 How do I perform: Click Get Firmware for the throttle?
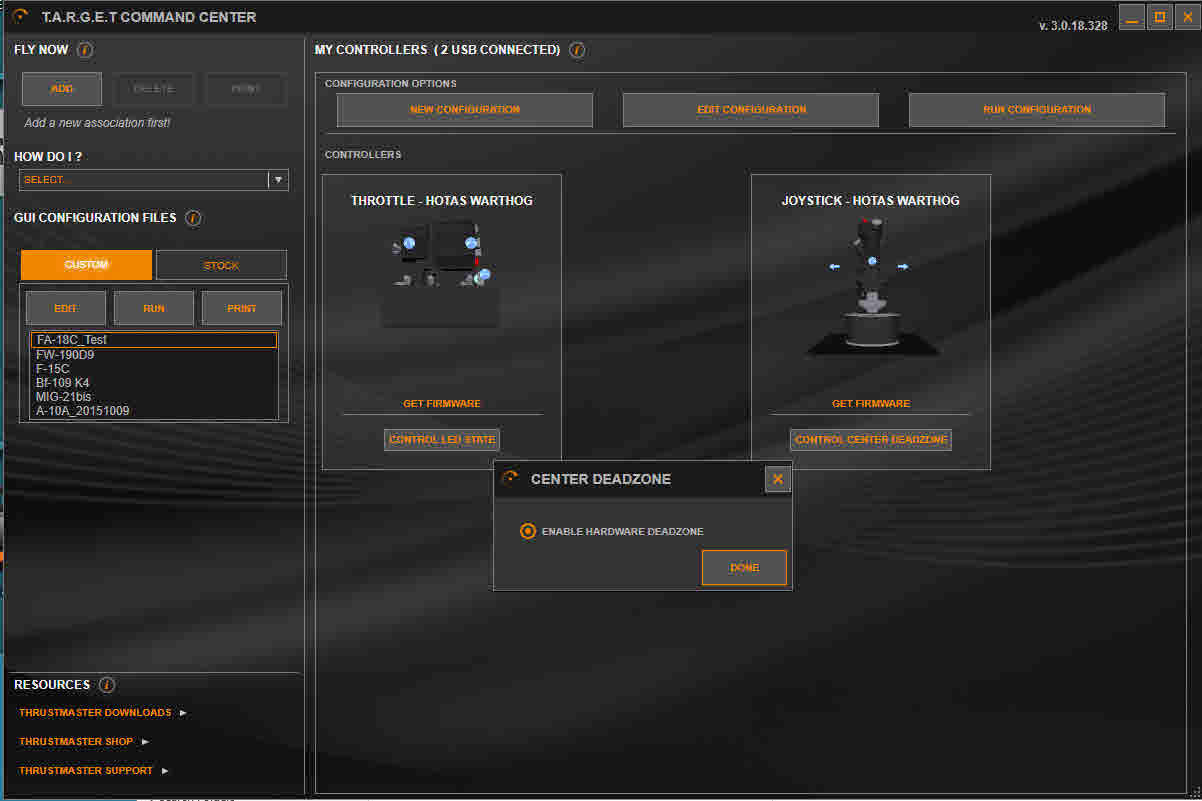[442, 404]
